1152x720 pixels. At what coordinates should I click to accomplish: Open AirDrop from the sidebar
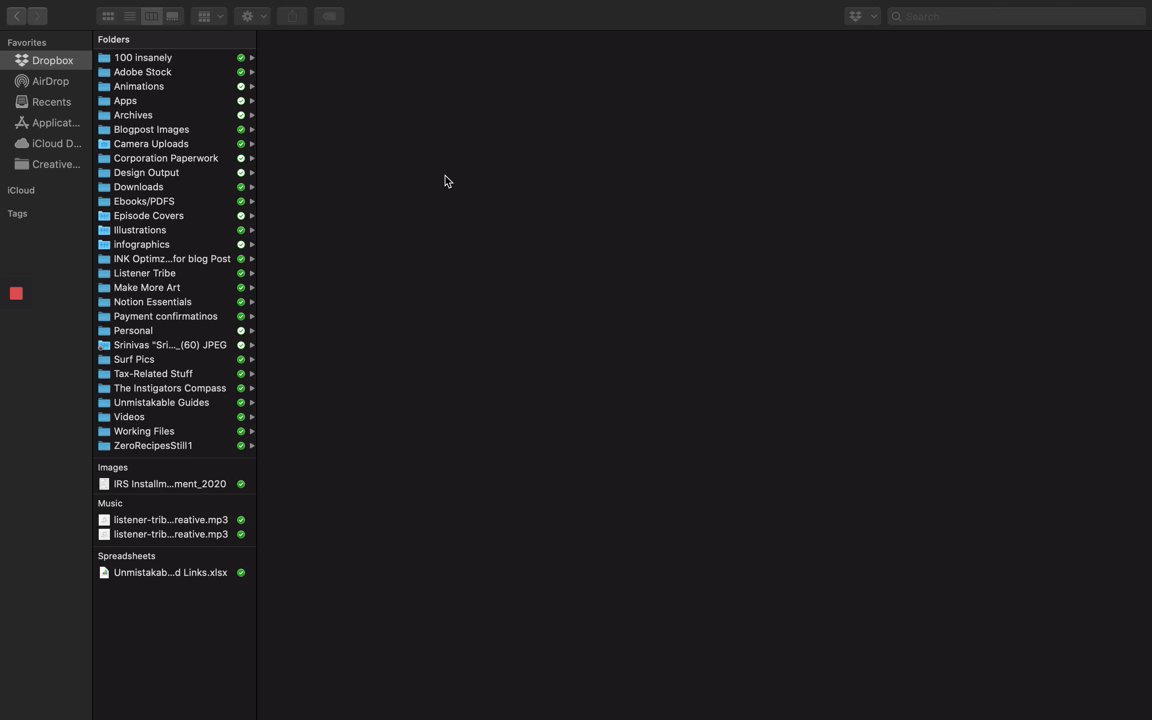[x=46, y=81]
